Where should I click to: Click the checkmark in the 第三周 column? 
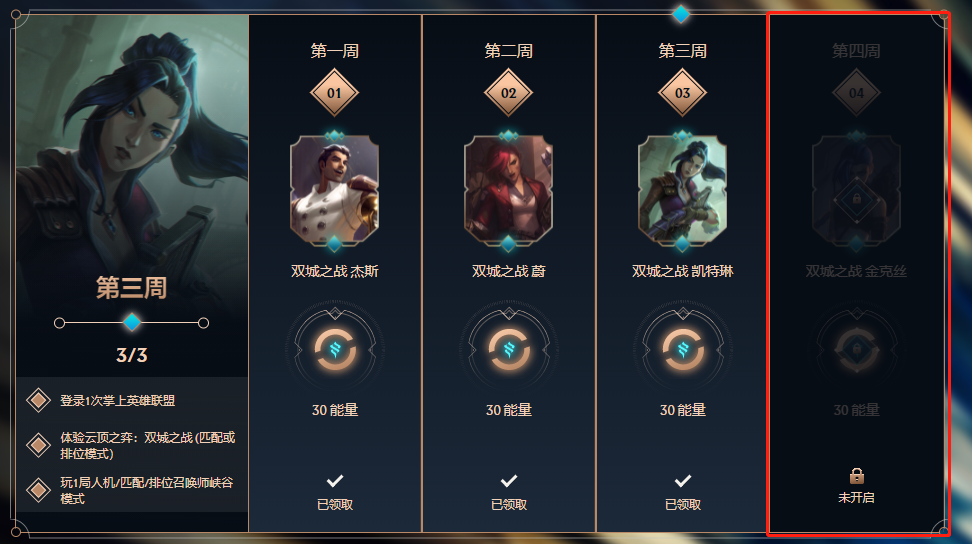[x=683, y=481]
